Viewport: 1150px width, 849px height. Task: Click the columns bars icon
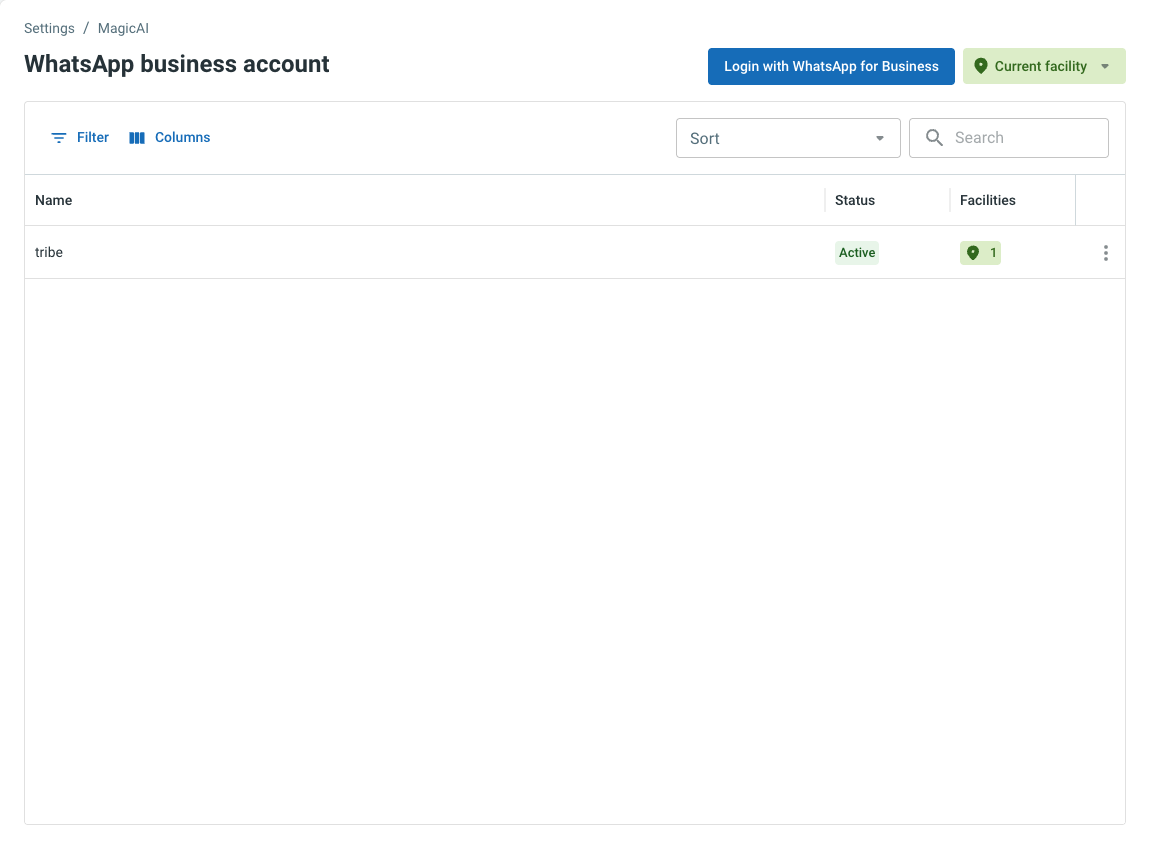[136, 138]
